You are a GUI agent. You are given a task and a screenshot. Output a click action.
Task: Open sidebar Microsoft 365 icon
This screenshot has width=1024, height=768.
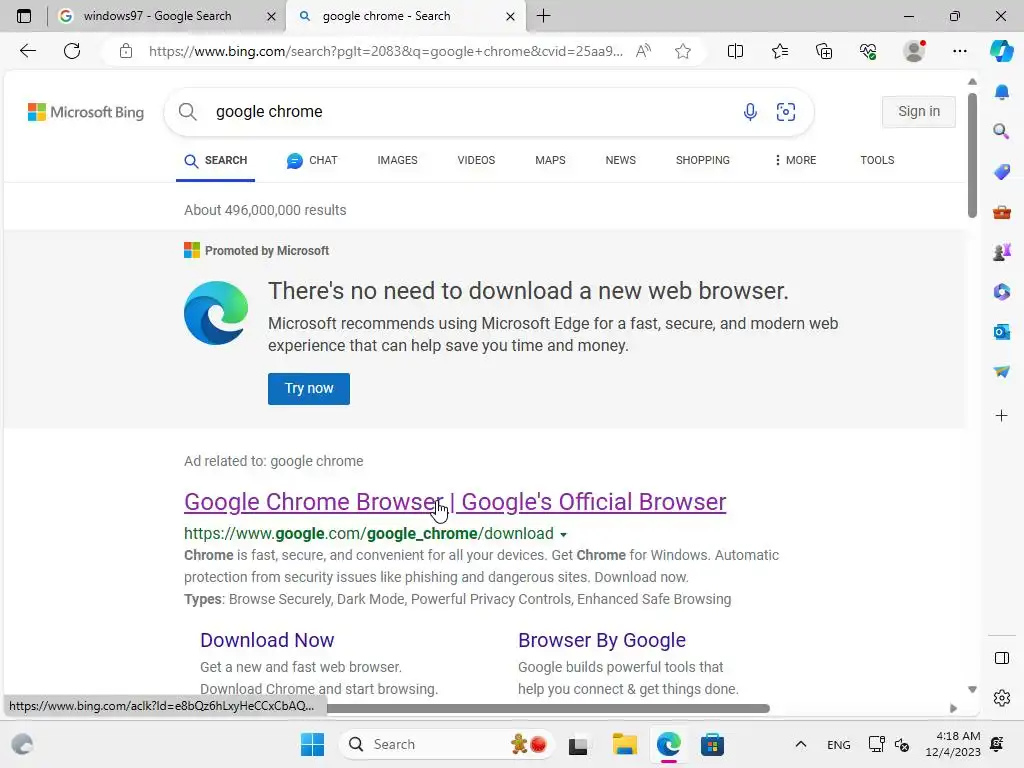coord(1001,292)
